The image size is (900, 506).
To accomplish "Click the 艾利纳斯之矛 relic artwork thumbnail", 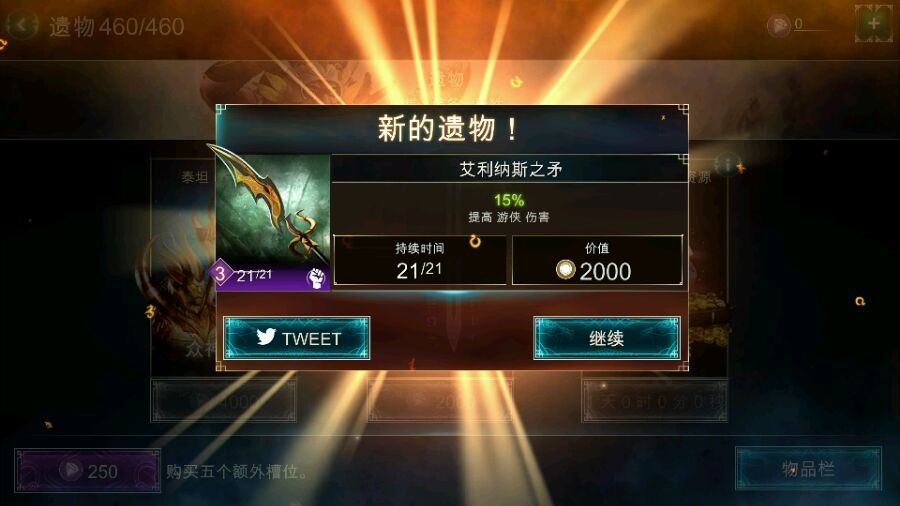I will pos(273,209).
